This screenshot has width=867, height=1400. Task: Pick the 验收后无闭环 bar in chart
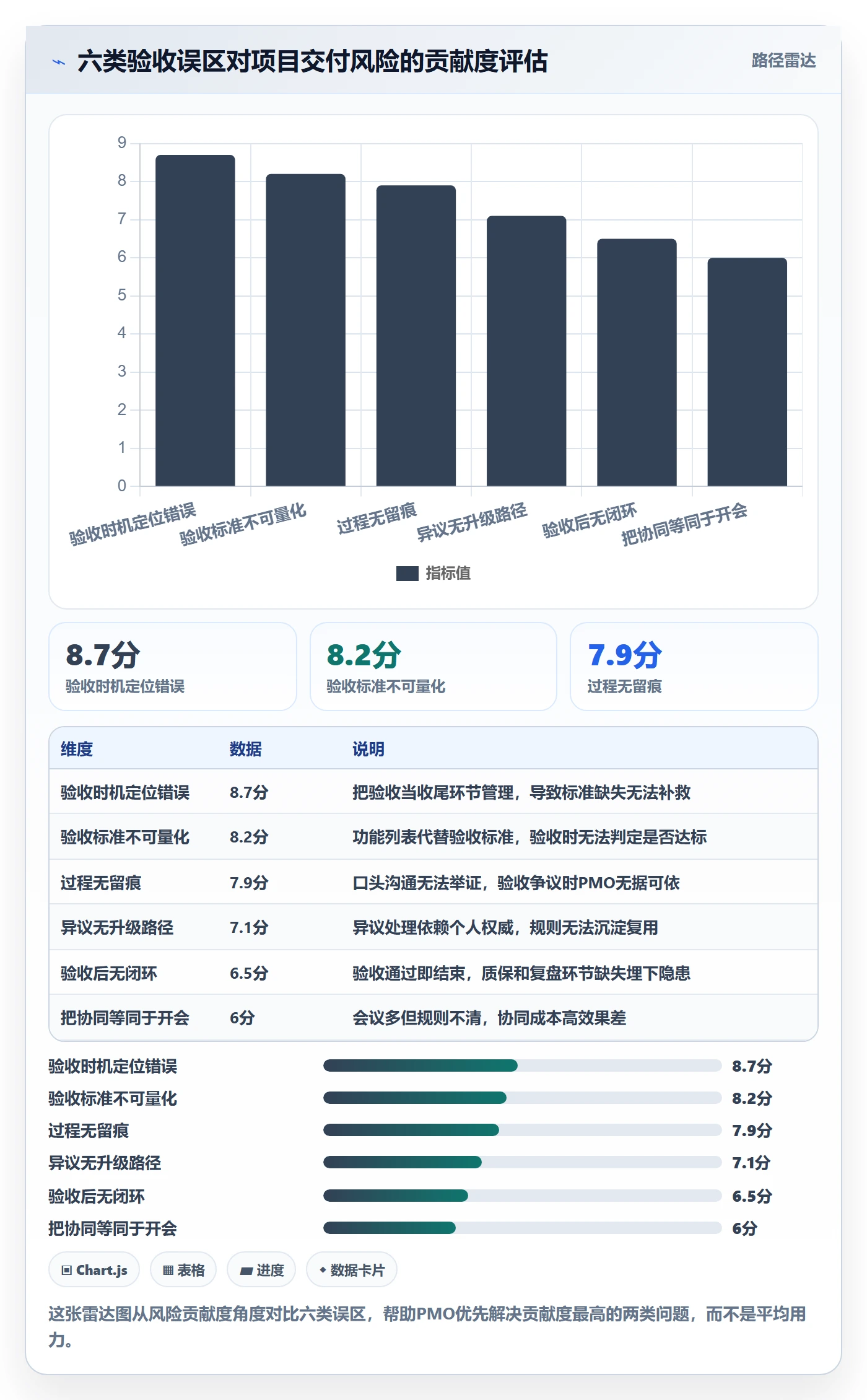637,362
